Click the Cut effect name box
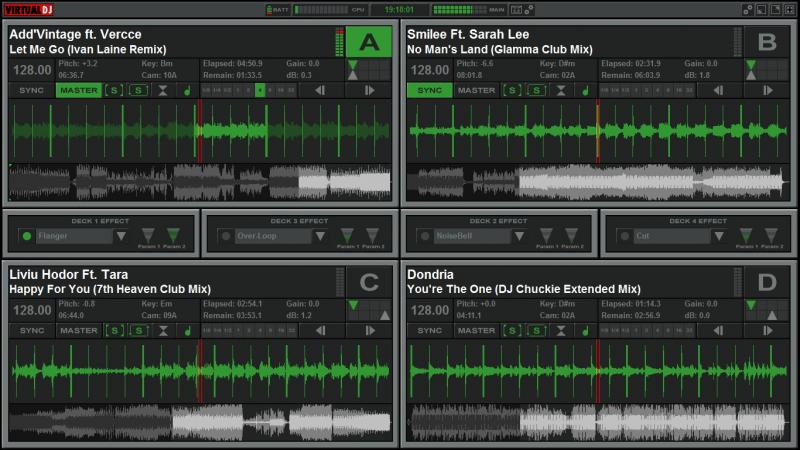The height and width of the screenshot is (450, 800). point(672,236)
